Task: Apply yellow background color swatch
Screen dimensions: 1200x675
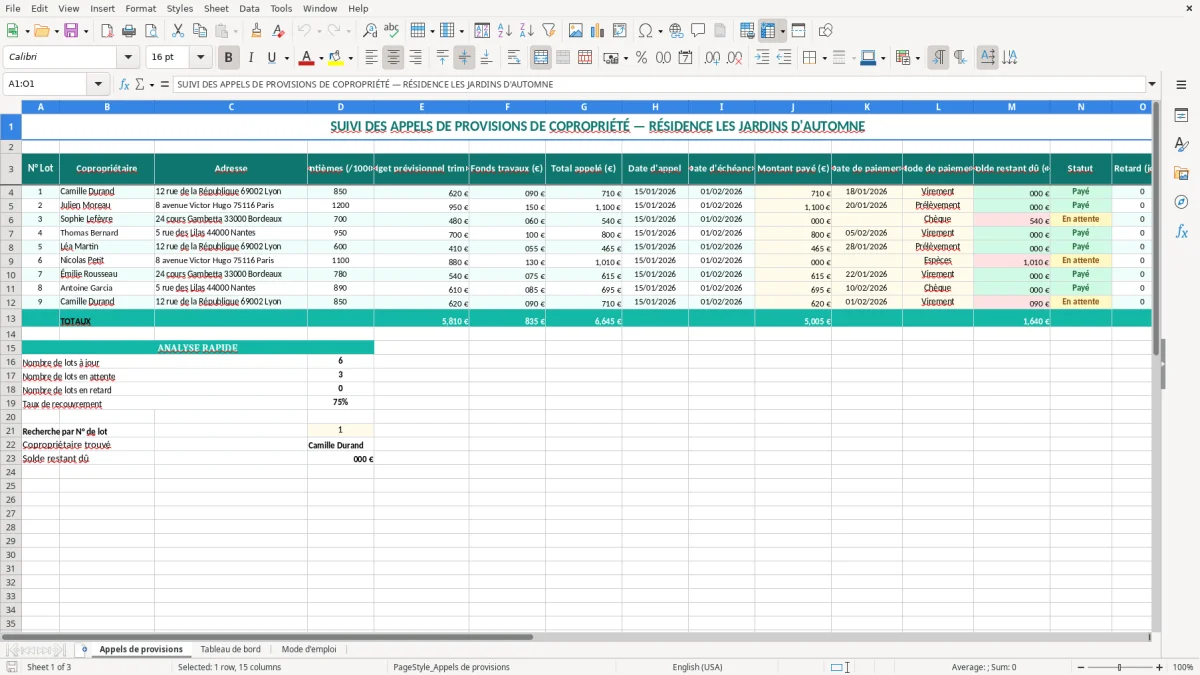Action: click(x=336, y=58)
